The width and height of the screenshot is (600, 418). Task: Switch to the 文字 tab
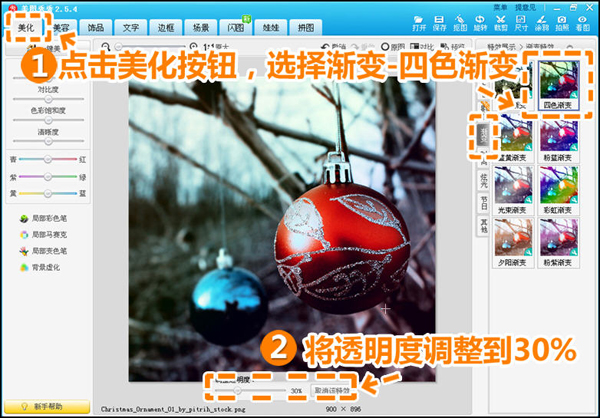[x=130, y=27]
